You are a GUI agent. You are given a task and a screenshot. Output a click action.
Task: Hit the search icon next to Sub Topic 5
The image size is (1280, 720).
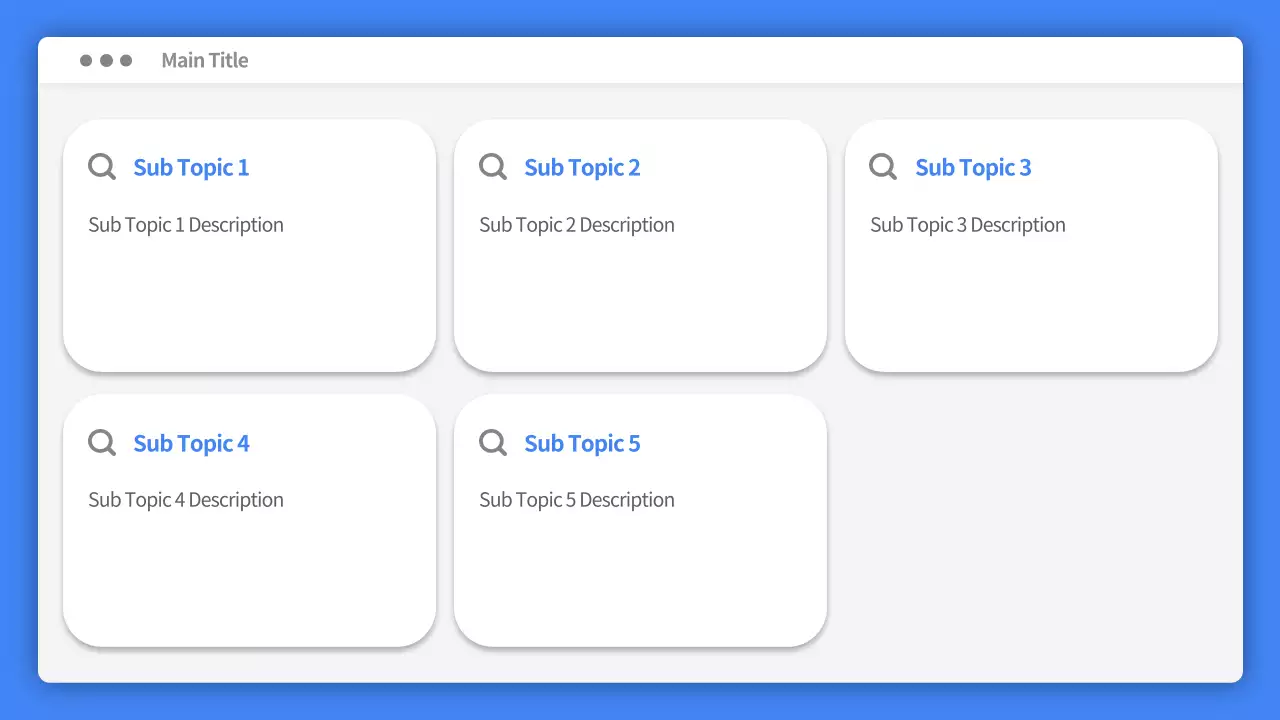(493, 442)
